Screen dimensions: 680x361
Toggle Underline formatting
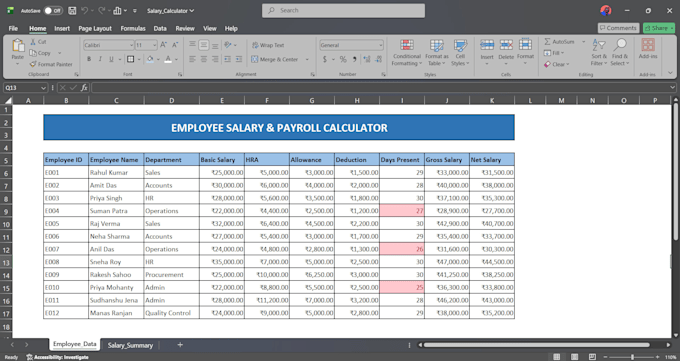point(111,59)
